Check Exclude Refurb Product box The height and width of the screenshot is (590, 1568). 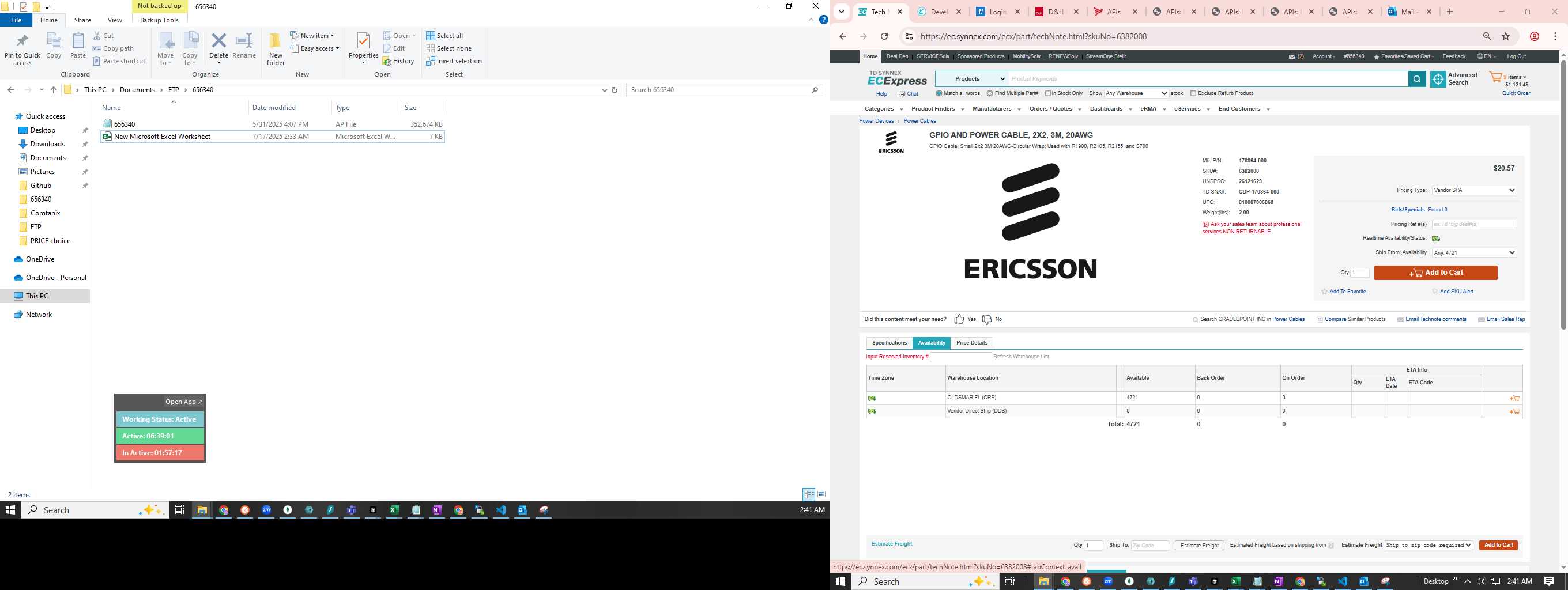tap(1193, 94)
